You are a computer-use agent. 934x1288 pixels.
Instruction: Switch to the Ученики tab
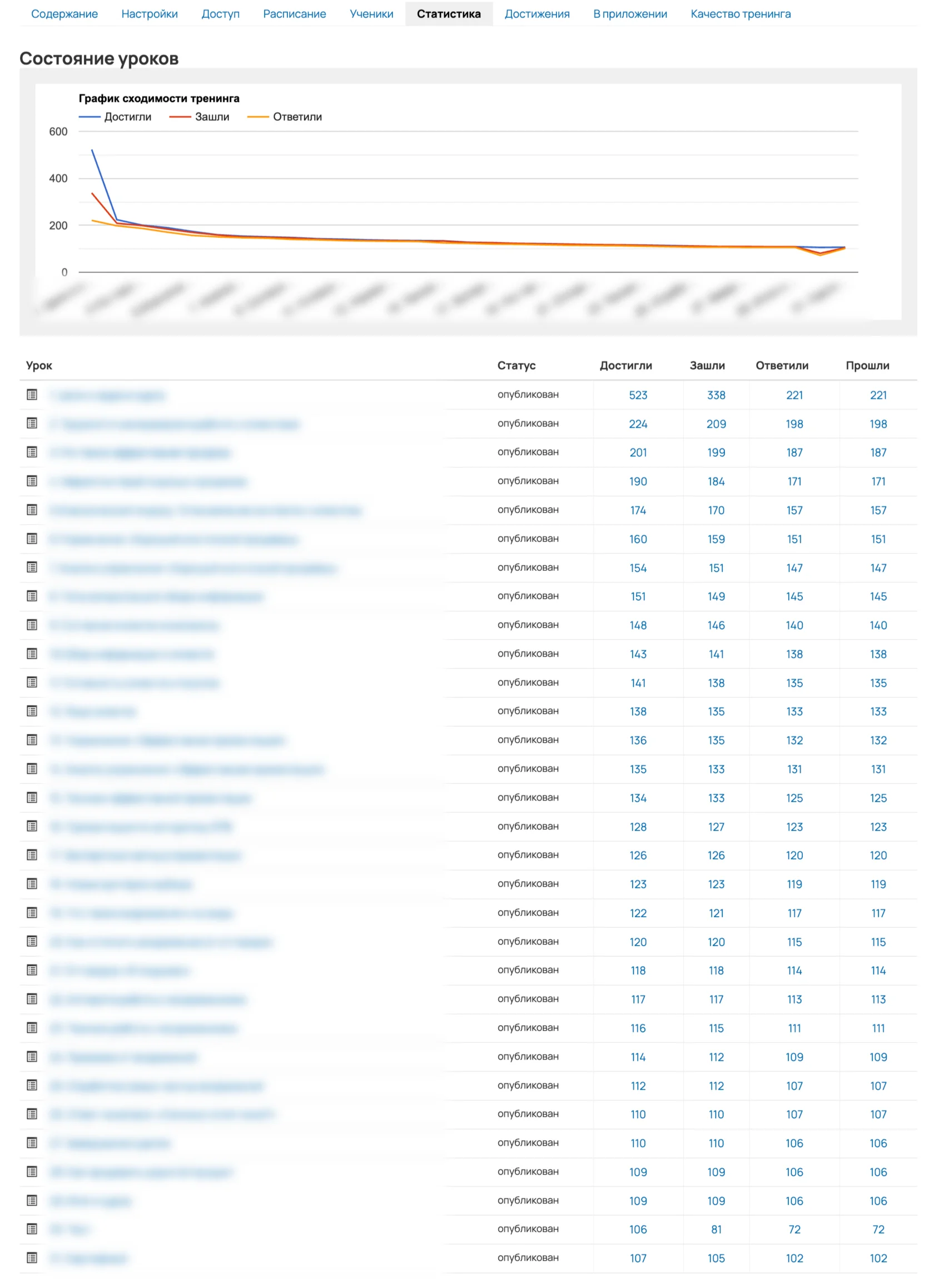coord(371,14)
